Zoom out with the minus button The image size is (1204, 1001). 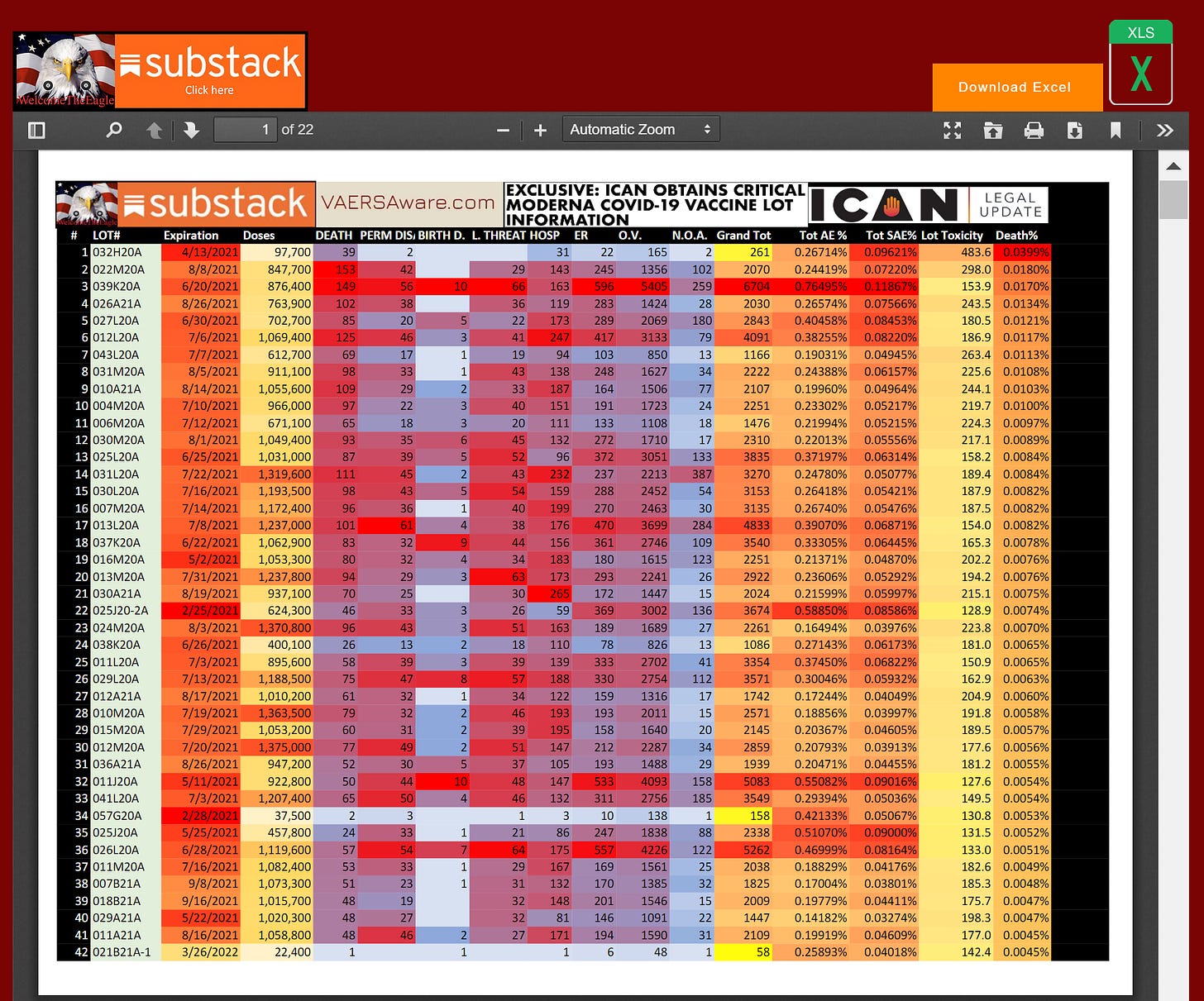click(x=503, y=130)
